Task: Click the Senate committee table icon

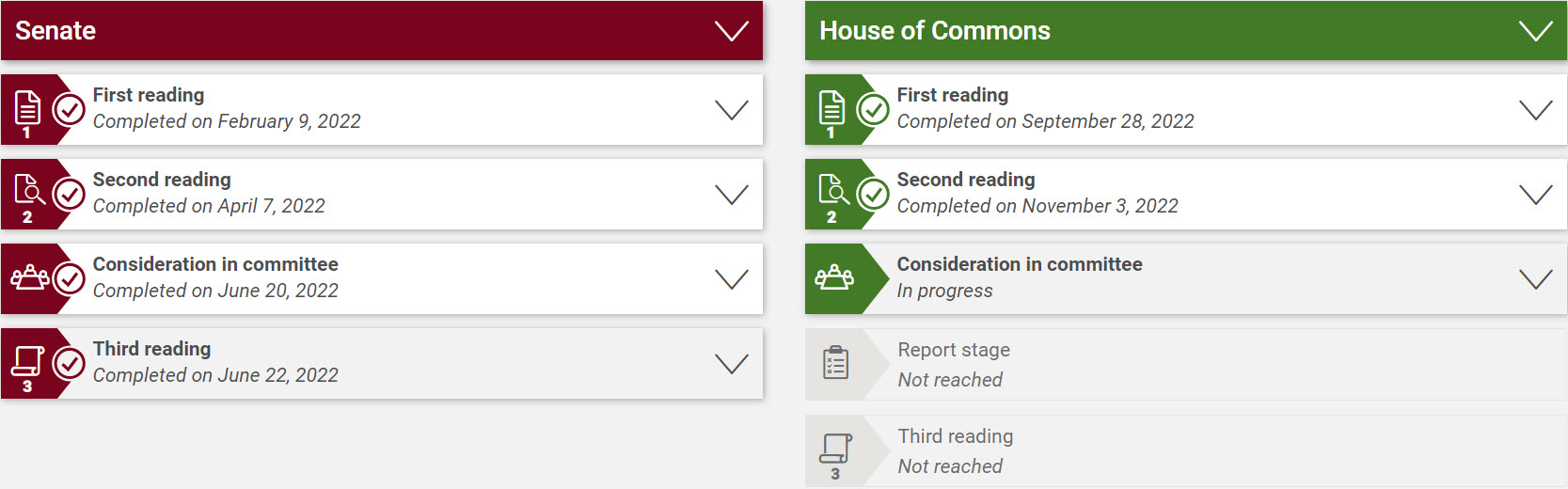Action: click(30, 277)
